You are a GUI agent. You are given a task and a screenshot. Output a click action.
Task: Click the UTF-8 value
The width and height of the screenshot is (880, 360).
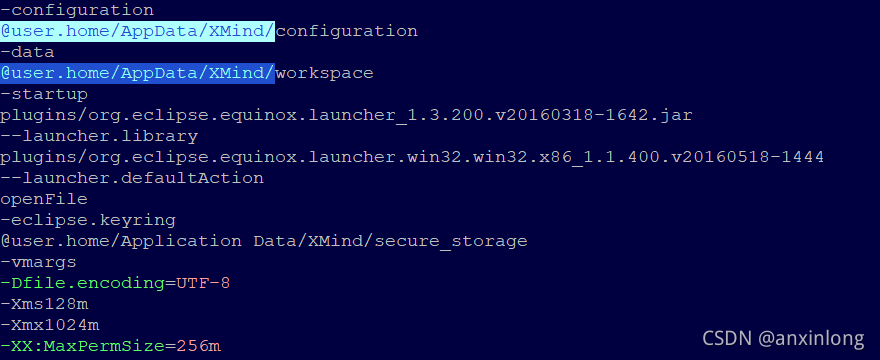(x=203, y=284)
